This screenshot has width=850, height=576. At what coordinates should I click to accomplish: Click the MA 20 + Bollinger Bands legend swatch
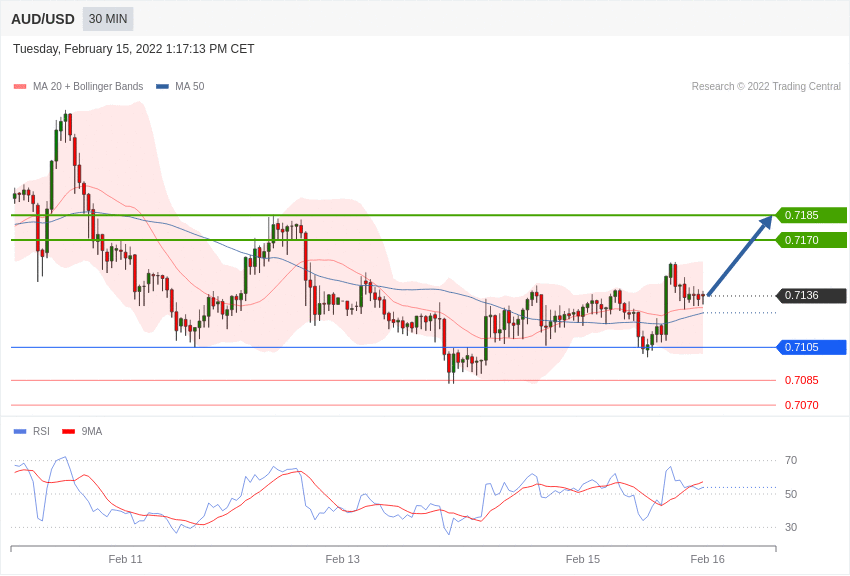20,86
